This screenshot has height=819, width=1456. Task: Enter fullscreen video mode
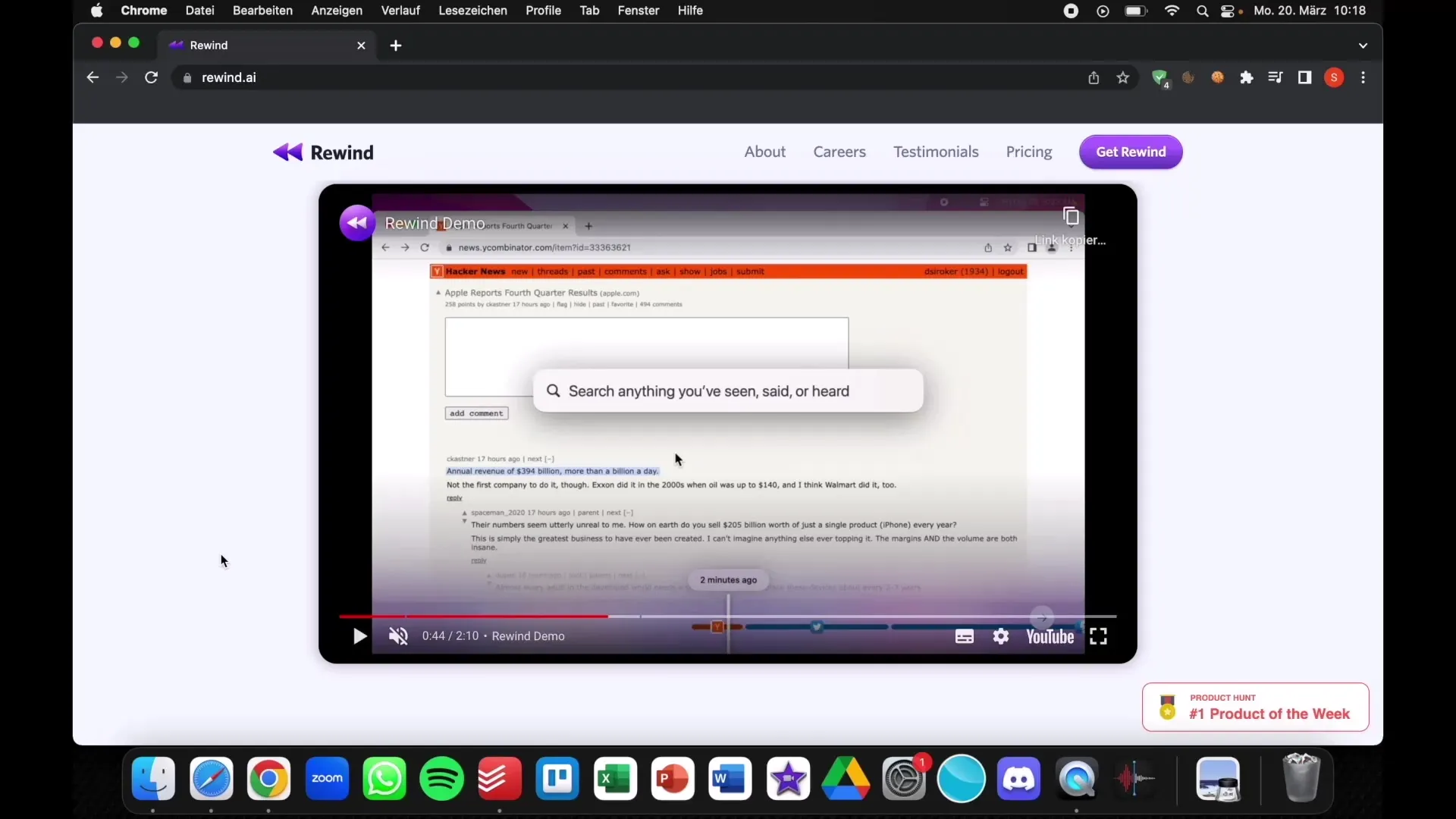pos(1098,636)
